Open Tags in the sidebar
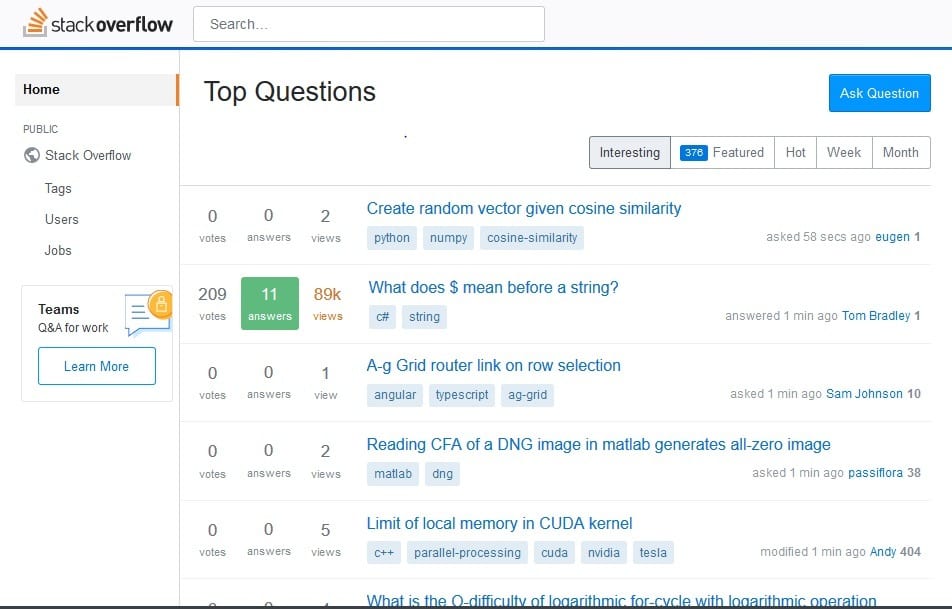This screenshot has height=609, width=952. pos(57,188)
